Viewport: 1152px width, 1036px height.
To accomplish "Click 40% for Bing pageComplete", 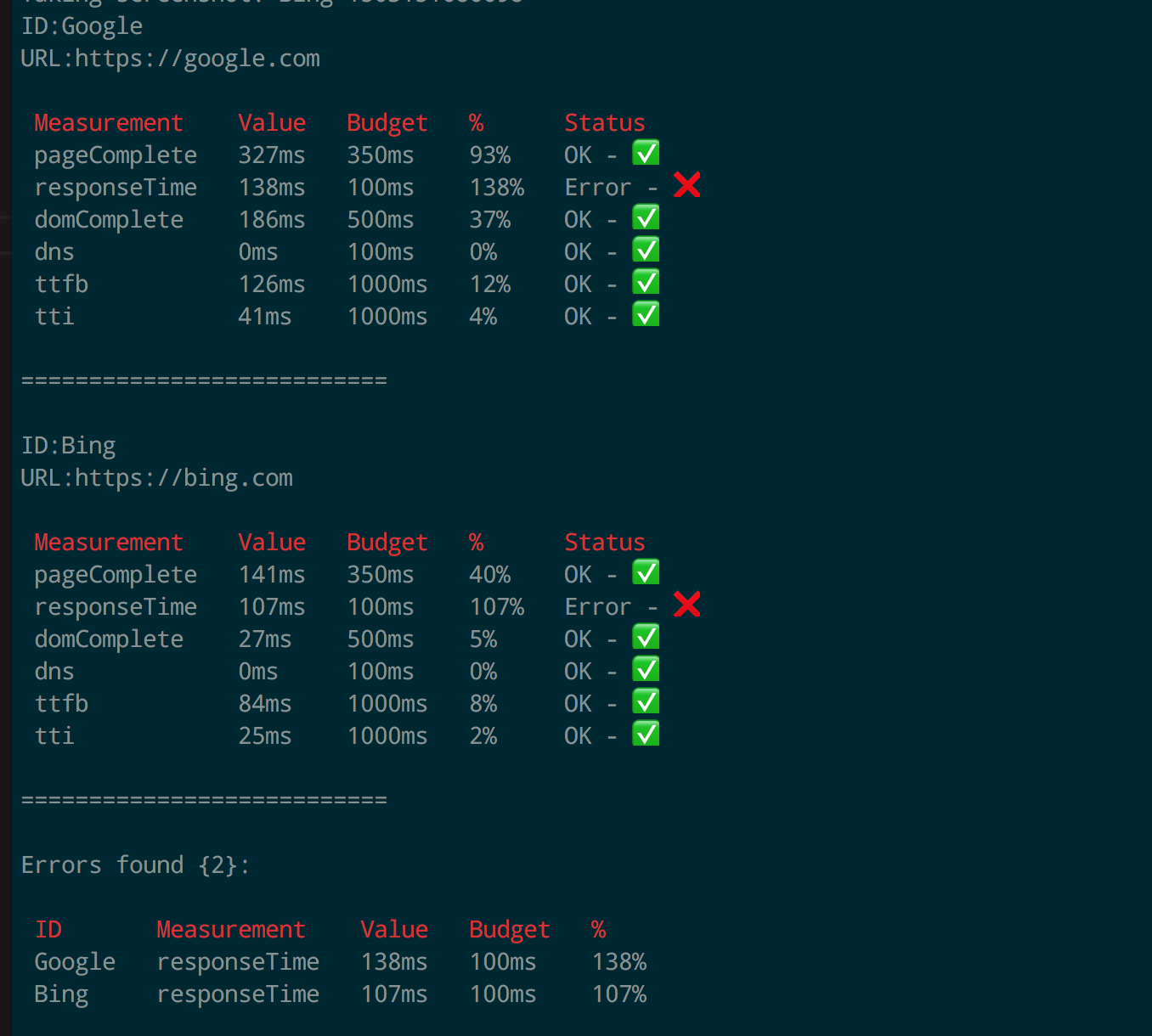I will point(490,575).
